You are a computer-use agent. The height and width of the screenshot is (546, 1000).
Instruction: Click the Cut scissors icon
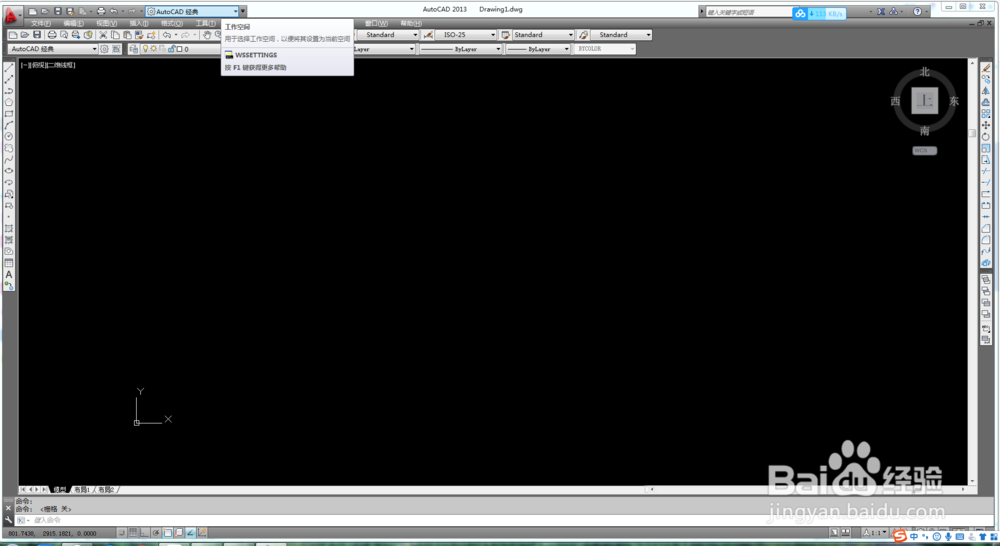click(103, 35)
